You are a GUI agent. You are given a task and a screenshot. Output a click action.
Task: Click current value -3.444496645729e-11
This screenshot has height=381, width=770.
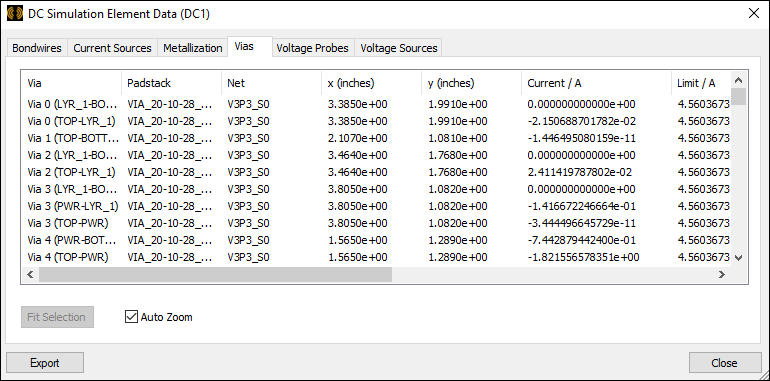coord(581,223)
